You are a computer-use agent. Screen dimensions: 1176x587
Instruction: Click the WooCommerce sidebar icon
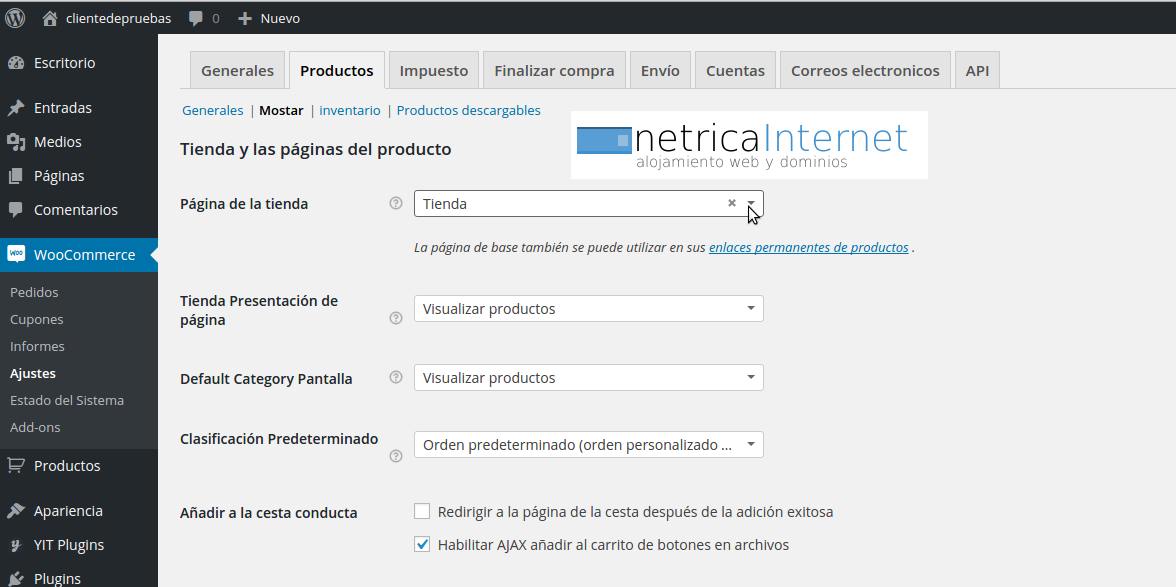[16, 254]
